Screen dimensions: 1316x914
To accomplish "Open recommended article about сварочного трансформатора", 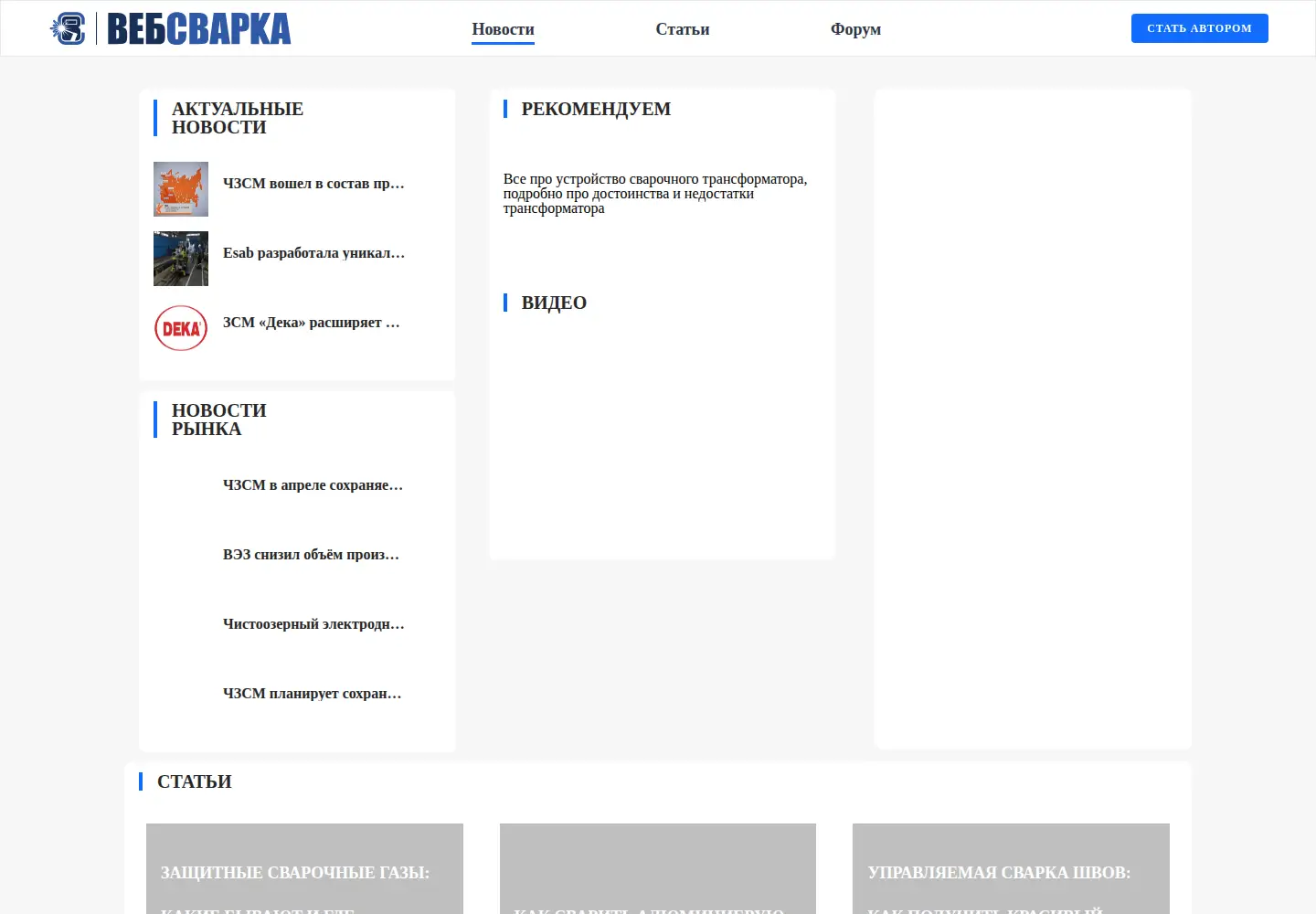I will tap(655, 194).
